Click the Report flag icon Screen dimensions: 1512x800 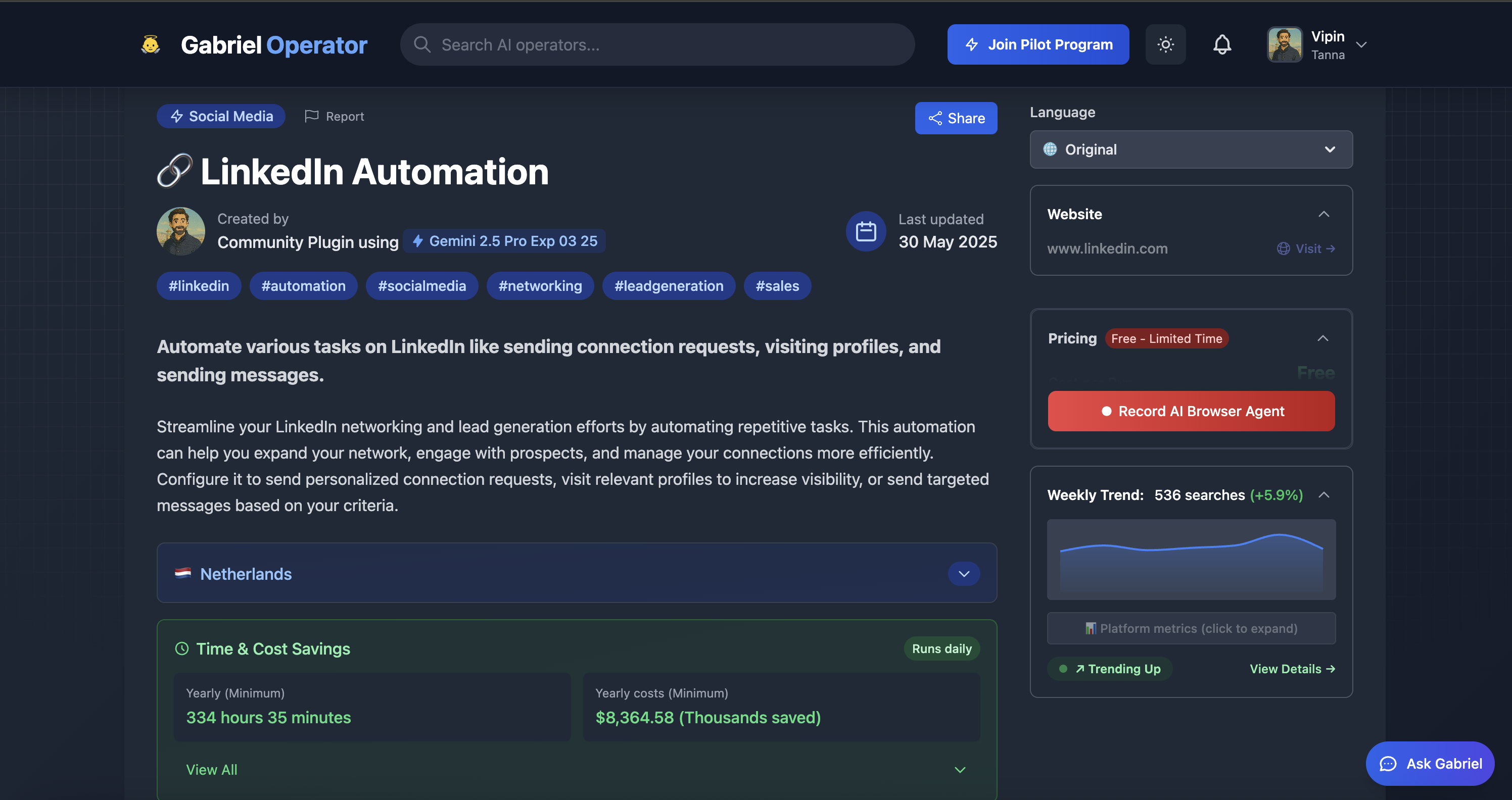[312, 116]
